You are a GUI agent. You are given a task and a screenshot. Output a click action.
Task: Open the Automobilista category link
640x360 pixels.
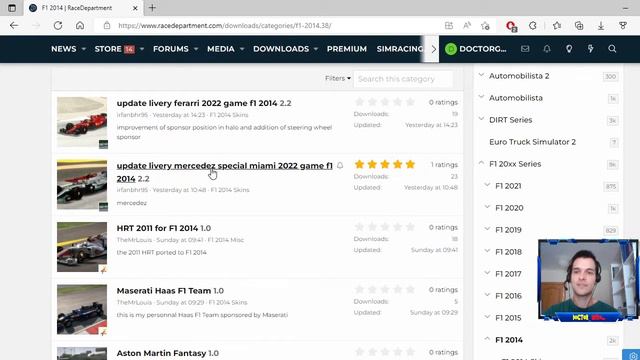pos(516,98)
